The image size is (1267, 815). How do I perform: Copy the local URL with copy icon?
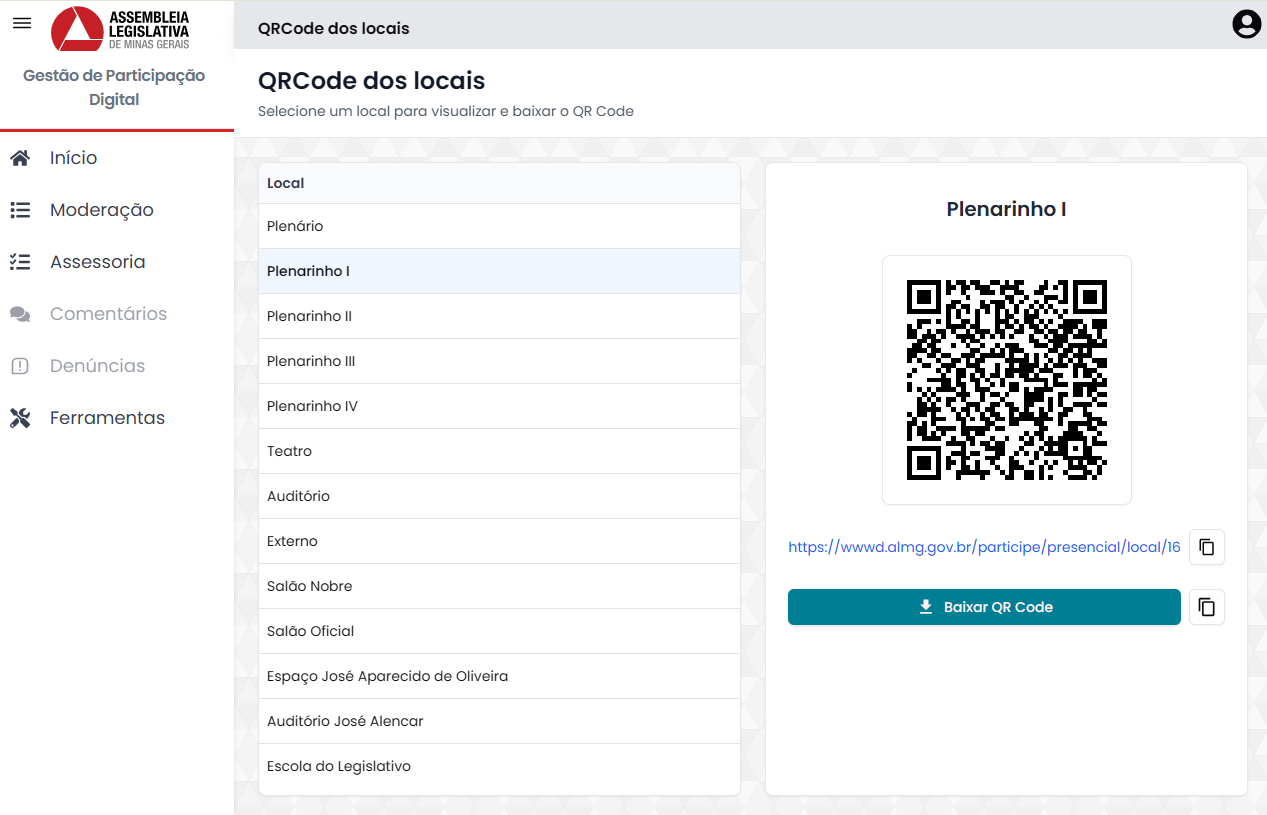coord(1207,547)
